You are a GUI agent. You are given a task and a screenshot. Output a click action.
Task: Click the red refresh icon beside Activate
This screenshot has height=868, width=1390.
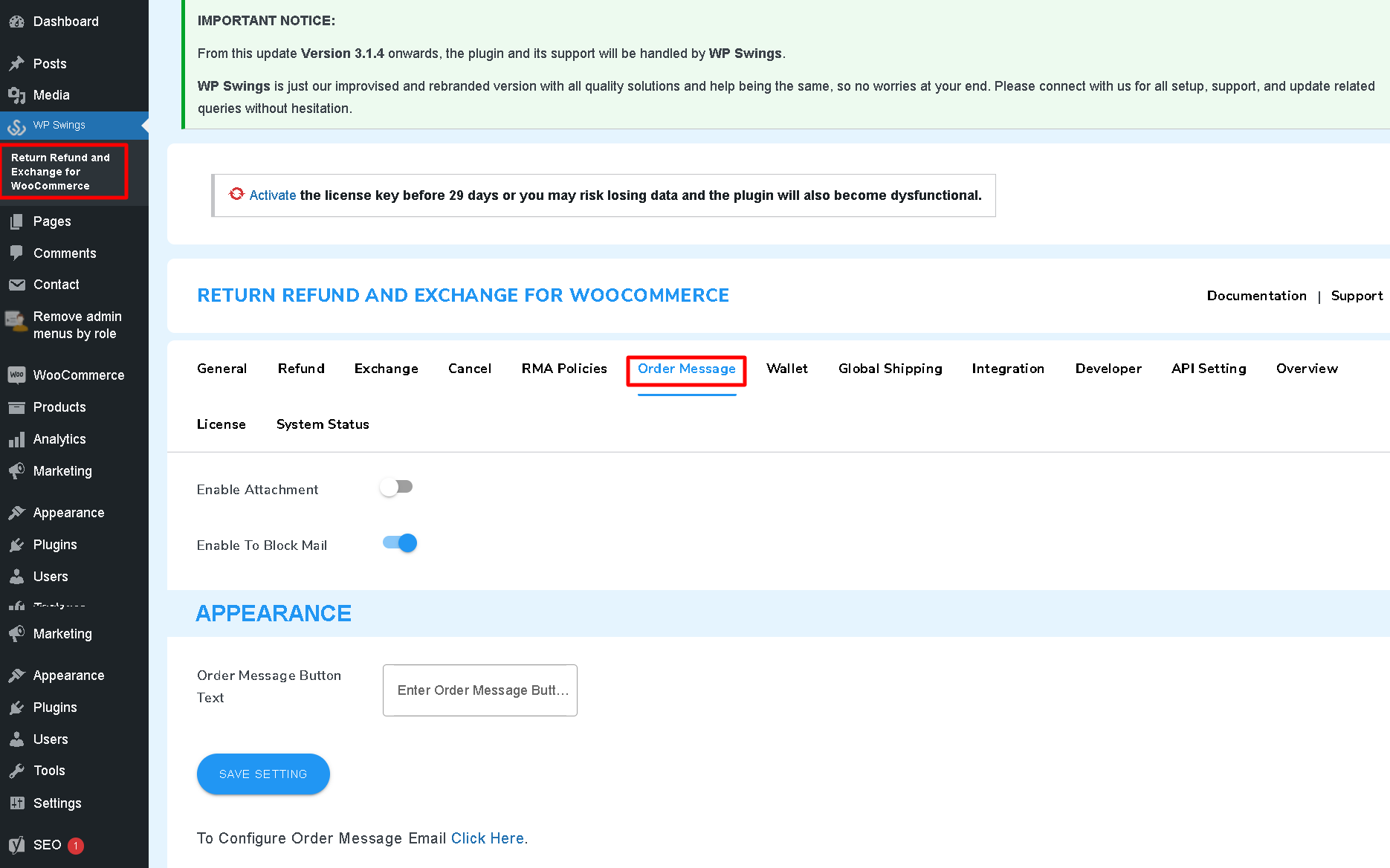pyautogui.click(x=236, y=194)
